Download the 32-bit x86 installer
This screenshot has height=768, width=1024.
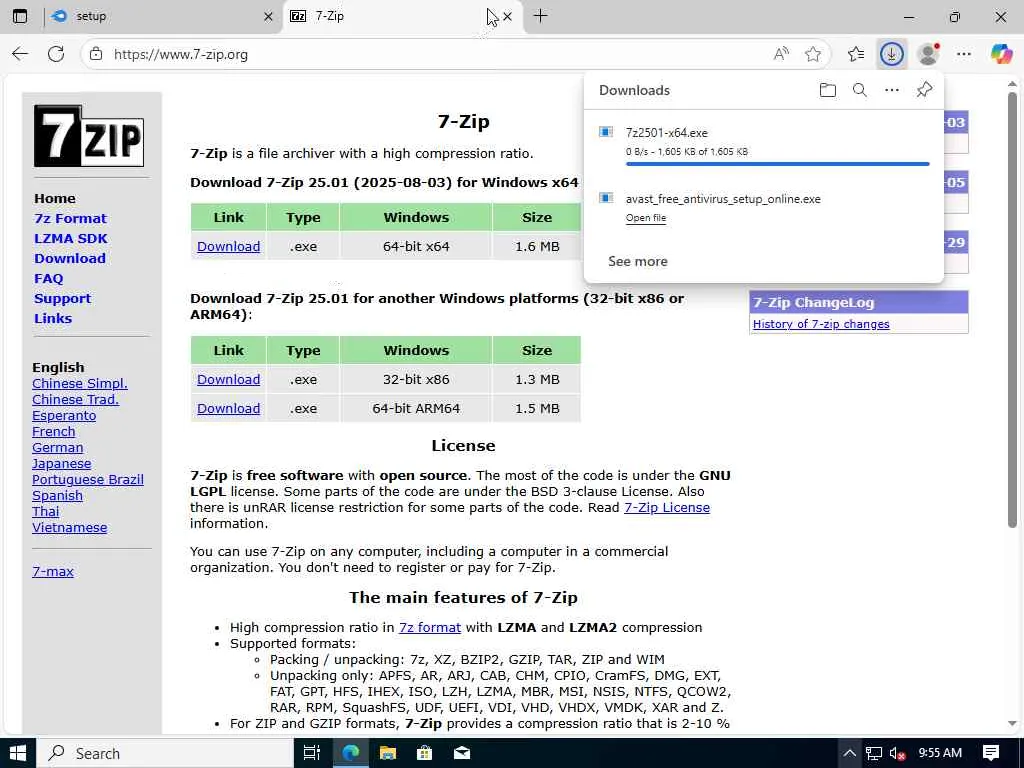tap(229, 379)
